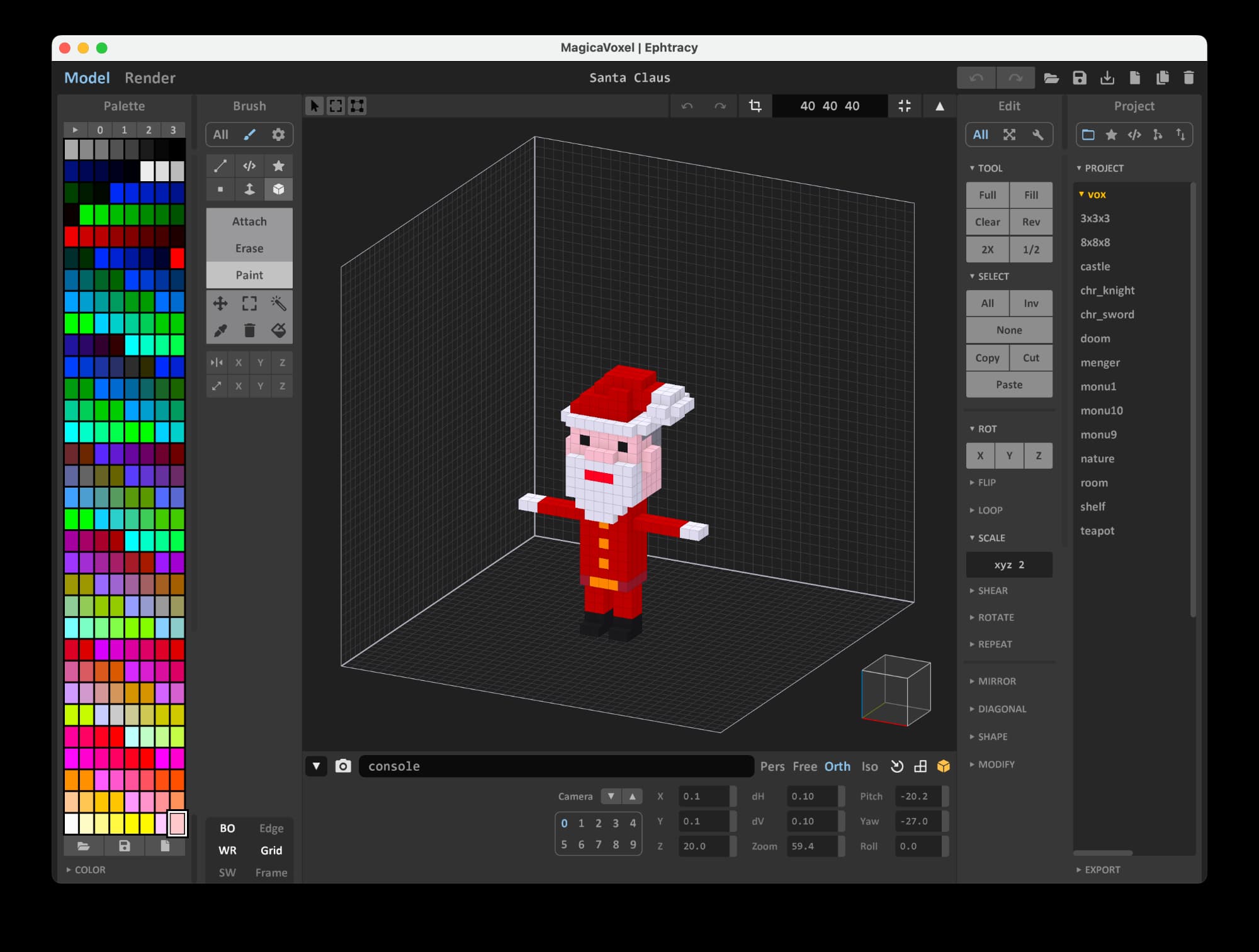The width and height of the screenshot is (1259, 952).
Task: Toggle the Grid display option
Action: [271, 850]
